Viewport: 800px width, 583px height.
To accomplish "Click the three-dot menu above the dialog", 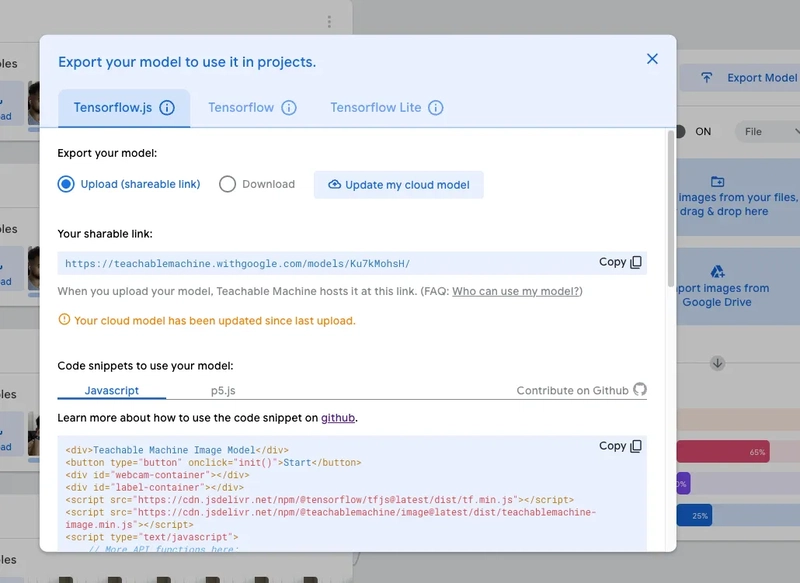I will coord(329,21).
